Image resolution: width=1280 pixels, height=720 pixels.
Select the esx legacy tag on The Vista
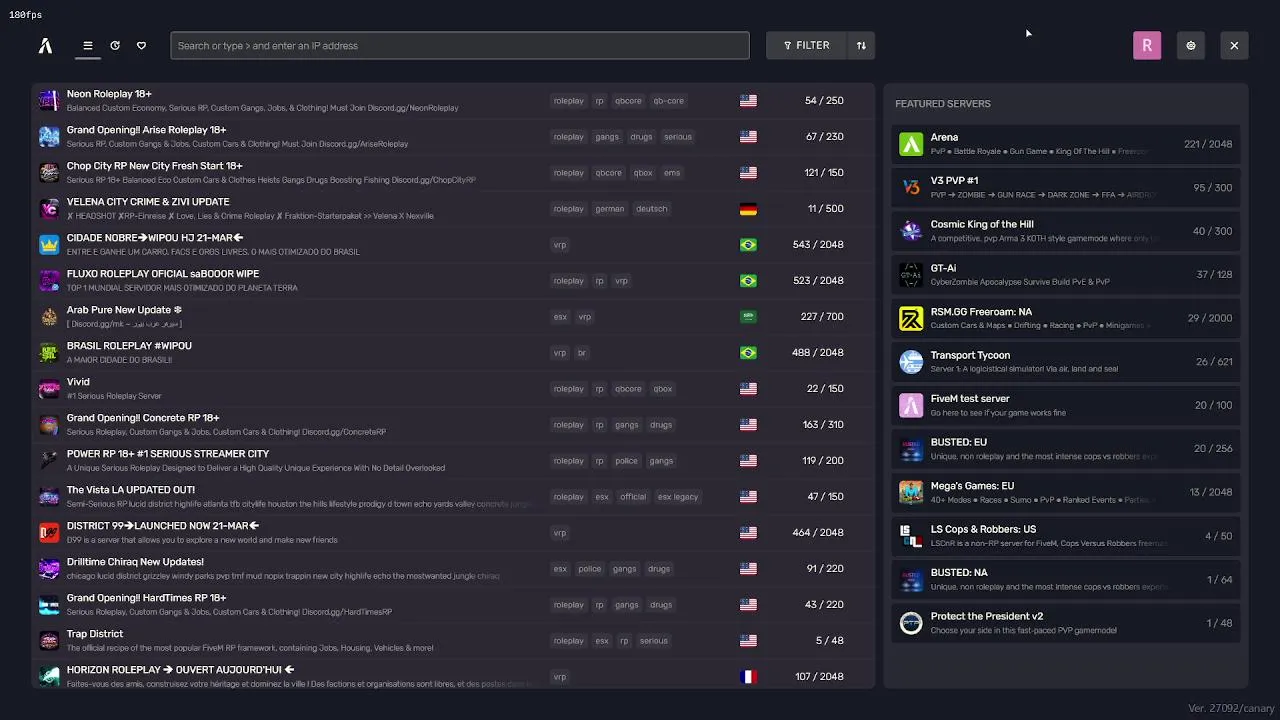tap(677, 496)
